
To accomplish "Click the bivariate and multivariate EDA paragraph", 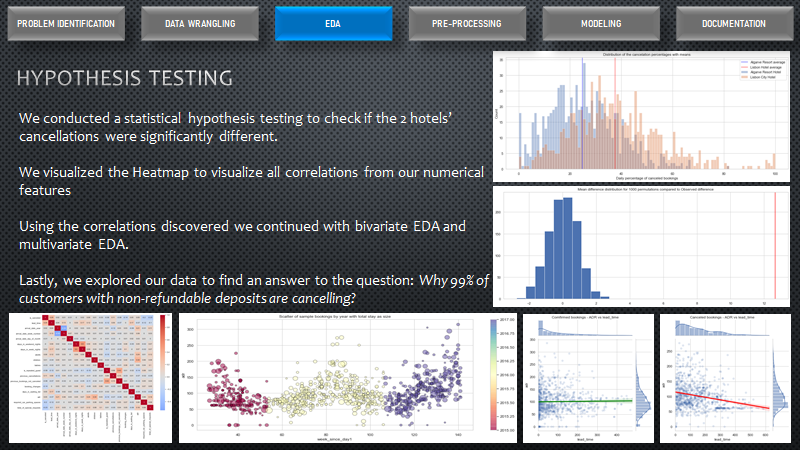I will click(242, 235).
